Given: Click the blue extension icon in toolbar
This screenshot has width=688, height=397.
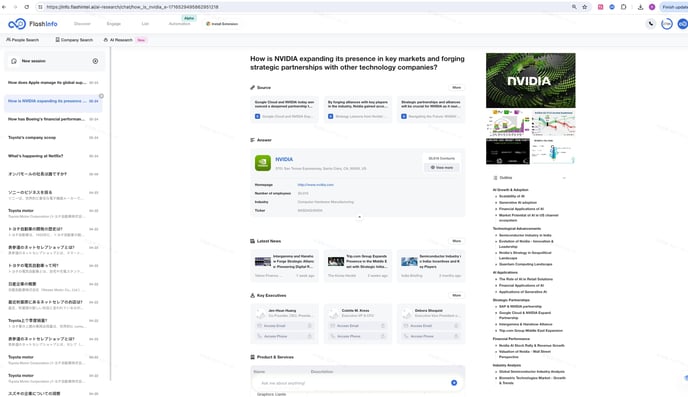Looking at the screenshot, I should 612,7.
